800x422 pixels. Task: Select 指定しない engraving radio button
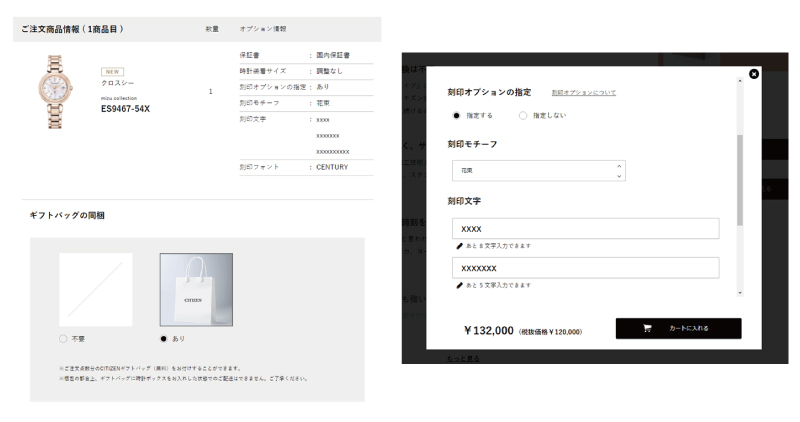[523, 115]
